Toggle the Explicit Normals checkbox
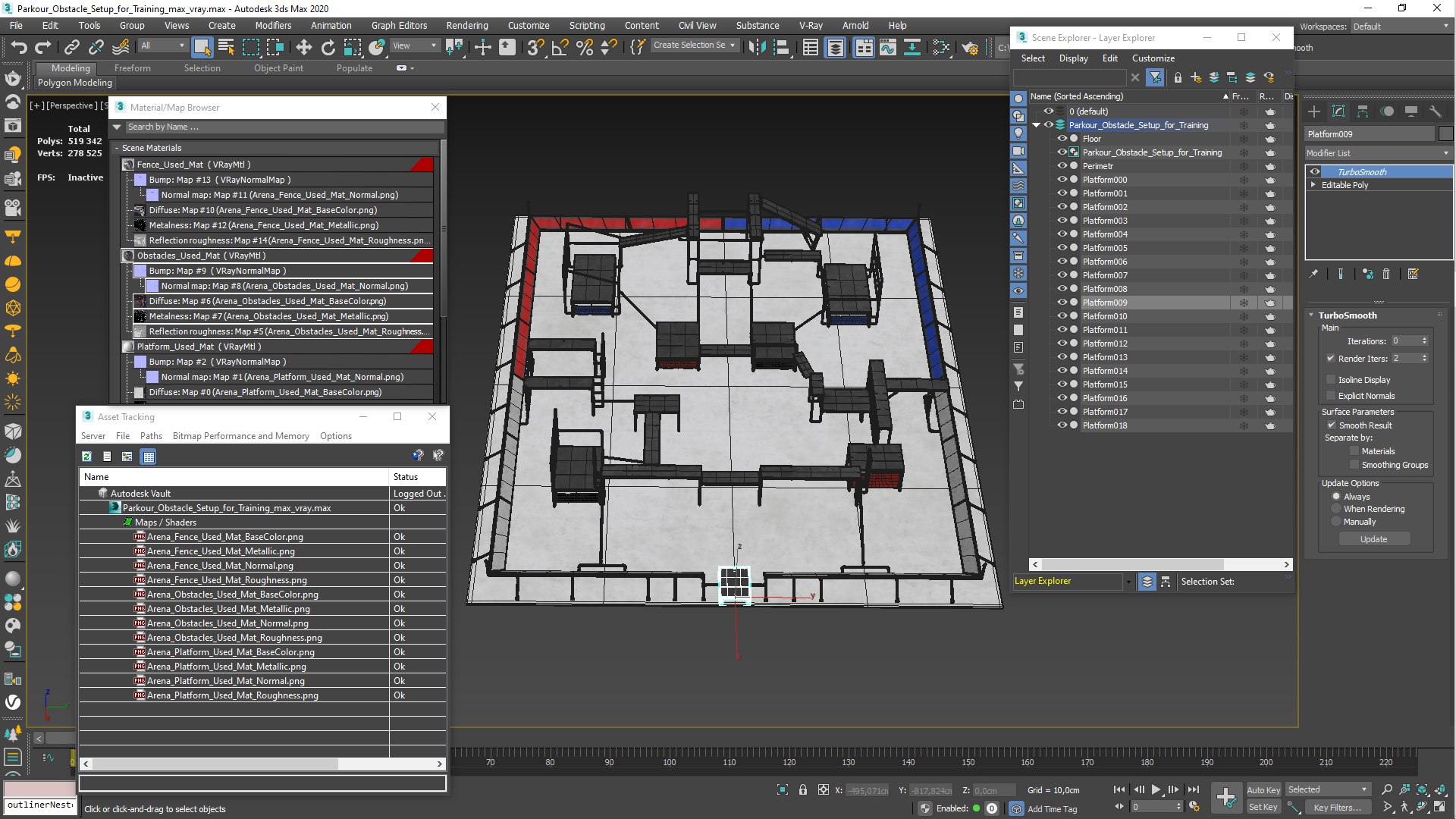This screenshot has height=819, width=1456. pos(1331,396)
